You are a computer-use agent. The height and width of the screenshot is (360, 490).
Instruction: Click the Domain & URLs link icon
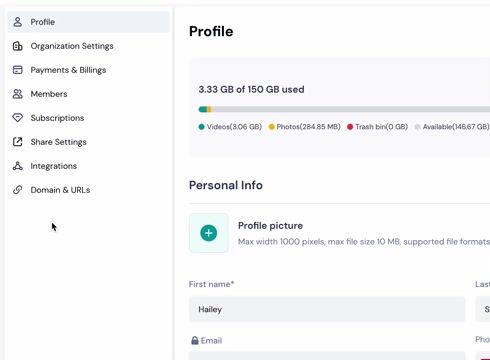click(x=18, y=190)
